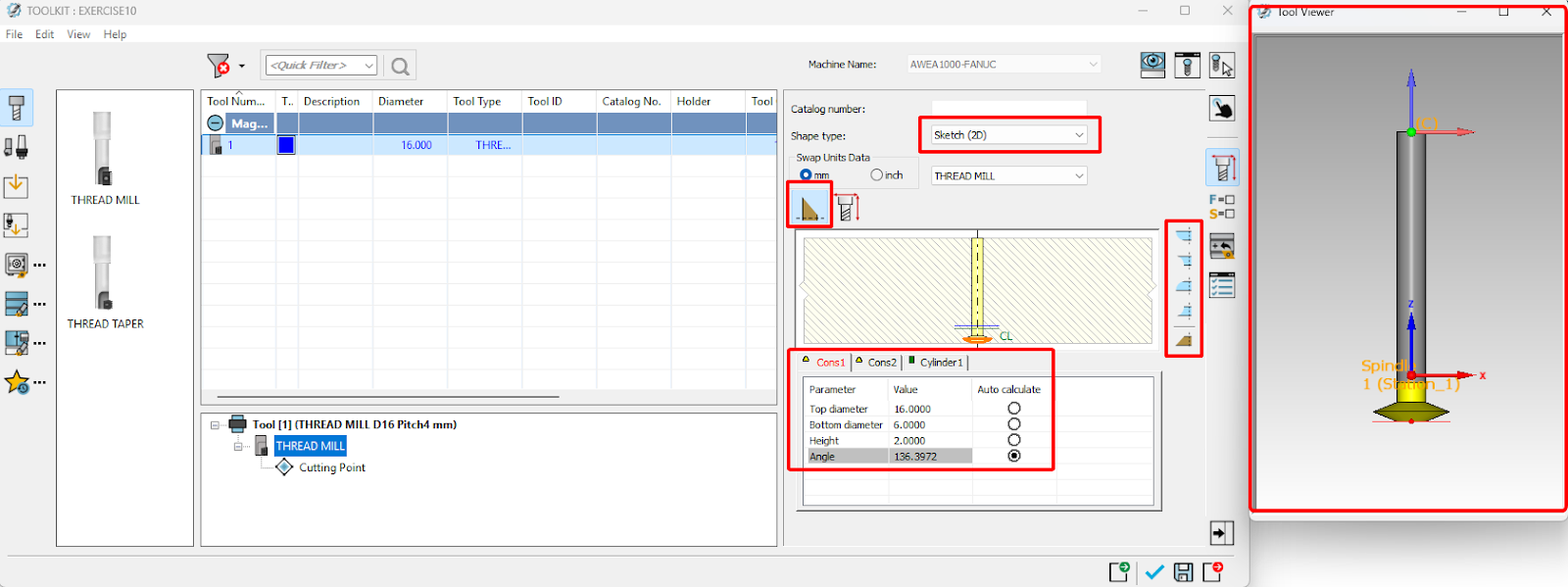Click the floppy disk save icon

coord(1183,572)
